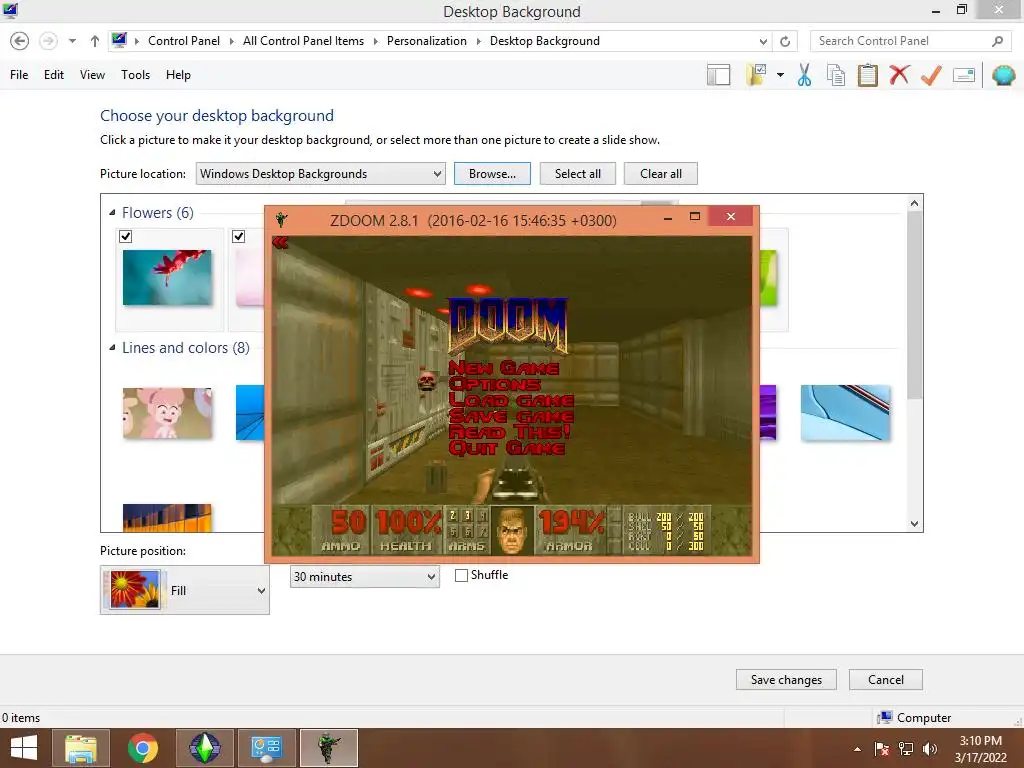Click the navigation pane layout icon in toolbar

point(718,75)
